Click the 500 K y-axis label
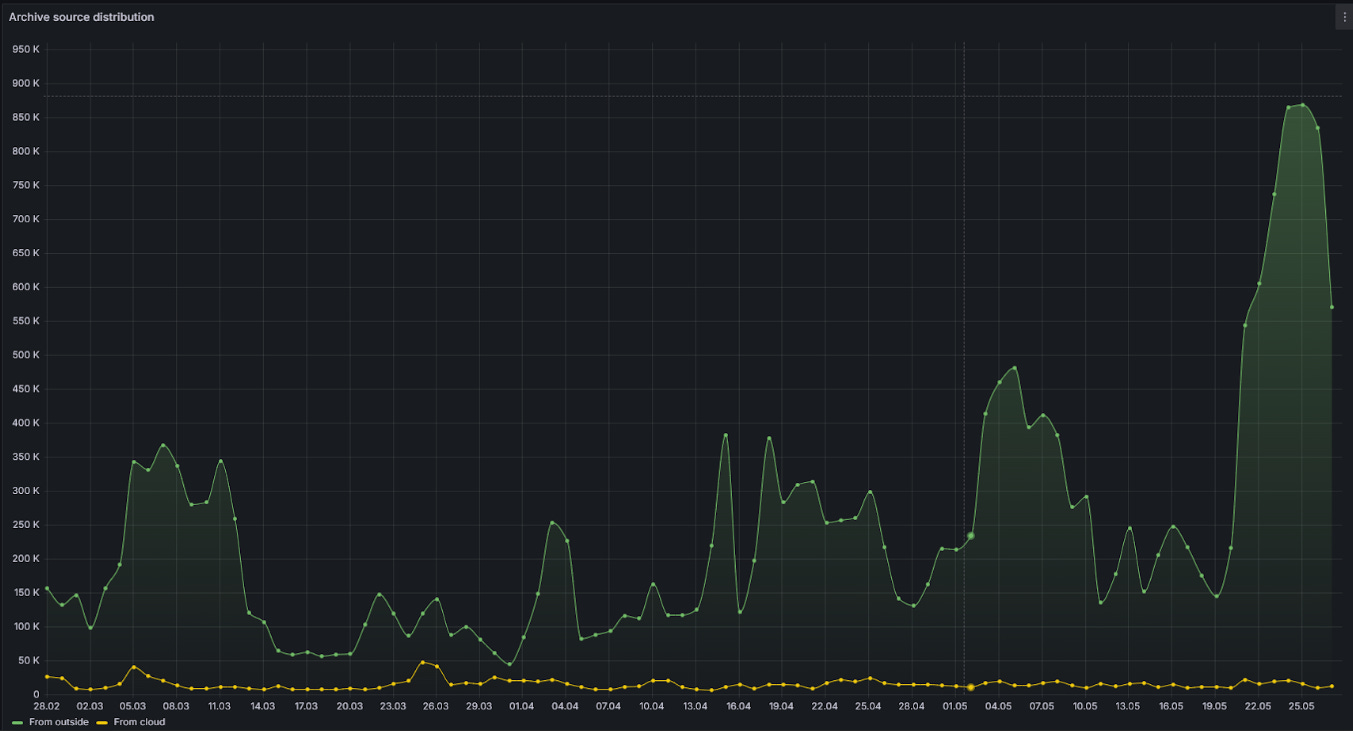The width and height of the screenshot is (1353, 731). pyautogui.click(x=26, y=355)
